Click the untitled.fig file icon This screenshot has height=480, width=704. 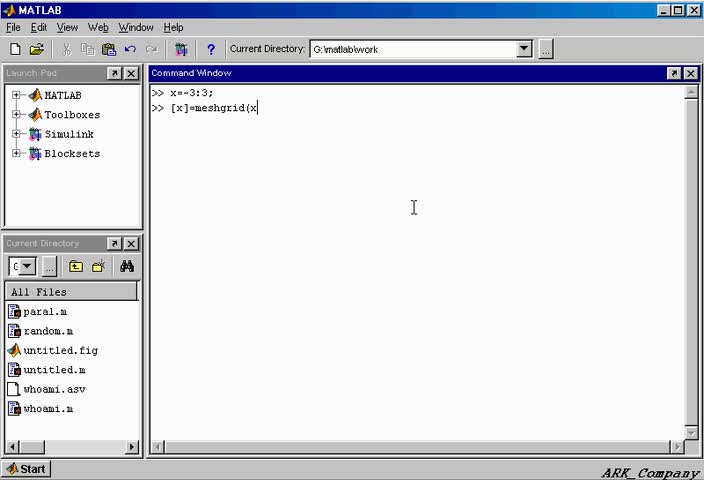(14, 350)
